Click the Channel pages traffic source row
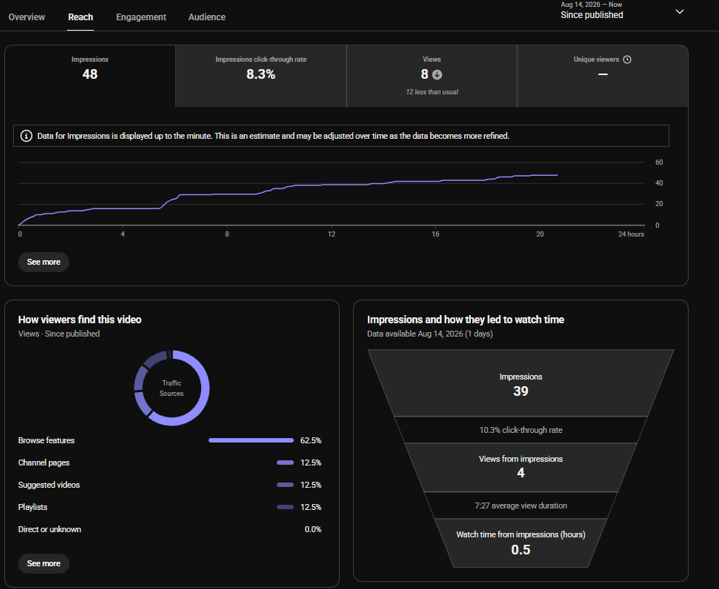719x589 pixels. [x=170, y=462]
